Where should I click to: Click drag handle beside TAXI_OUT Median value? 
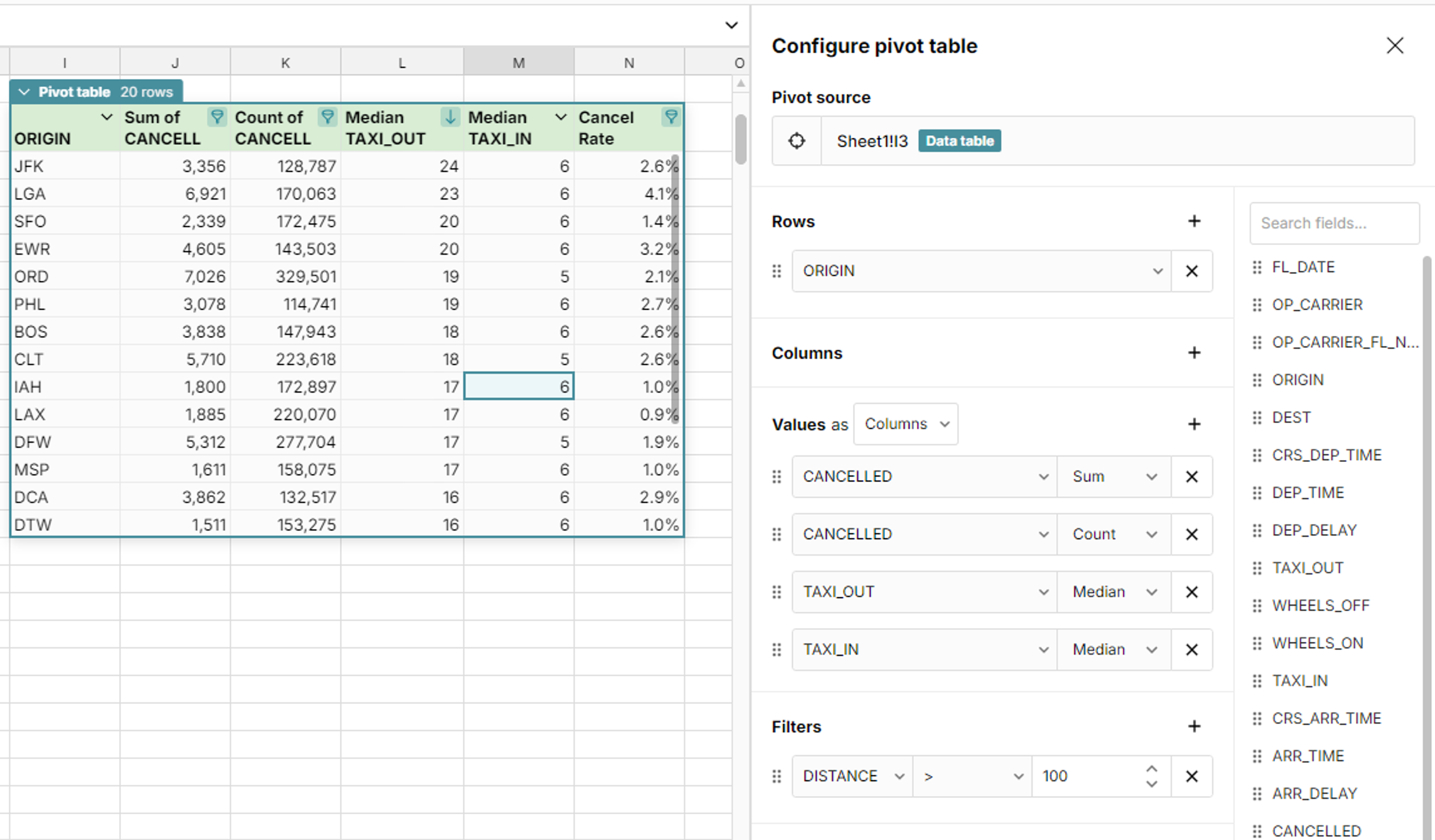776,592
